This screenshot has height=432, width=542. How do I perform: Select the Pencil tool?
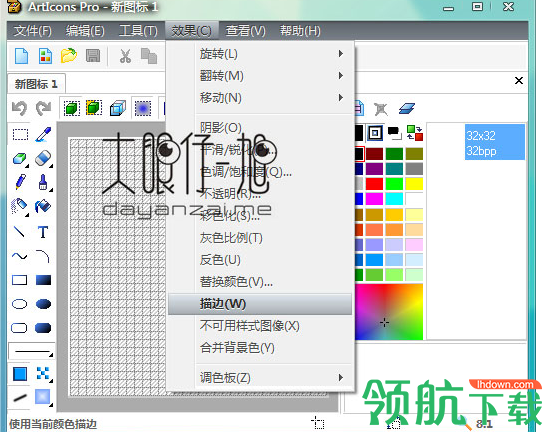click(20, 182)
